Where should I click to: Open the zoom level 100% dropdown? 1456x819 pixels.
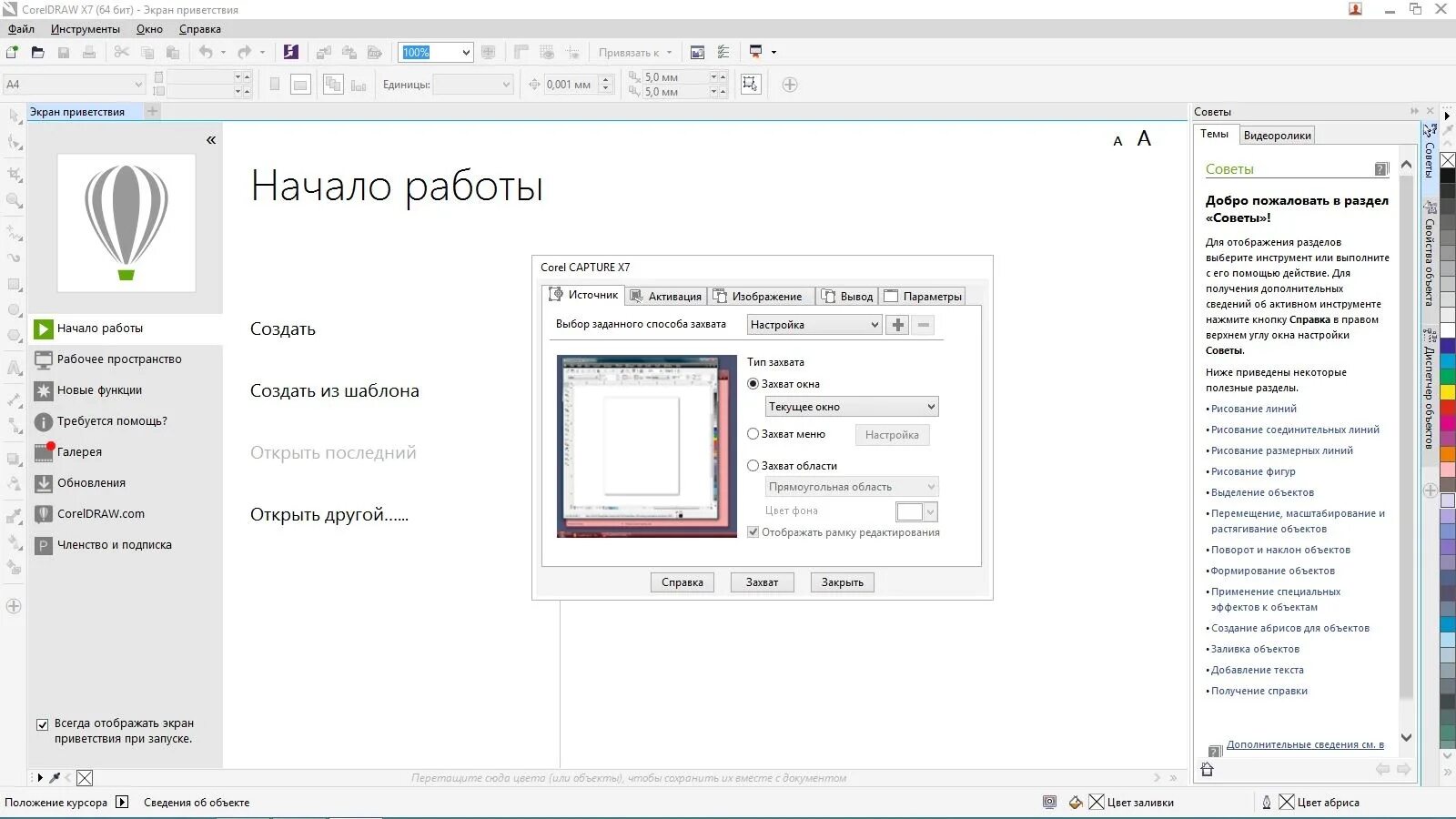pyautogui.click(x=466, y=53)
